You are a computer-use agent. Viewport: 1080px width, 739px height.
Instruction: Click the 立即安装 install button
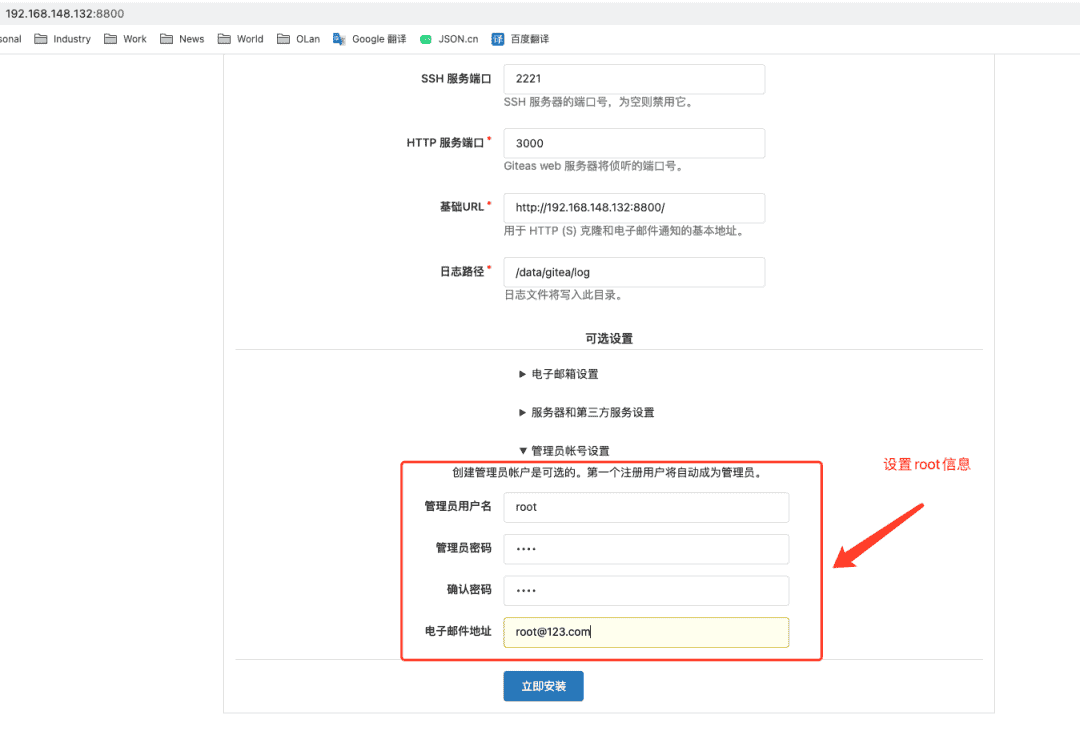543,686
